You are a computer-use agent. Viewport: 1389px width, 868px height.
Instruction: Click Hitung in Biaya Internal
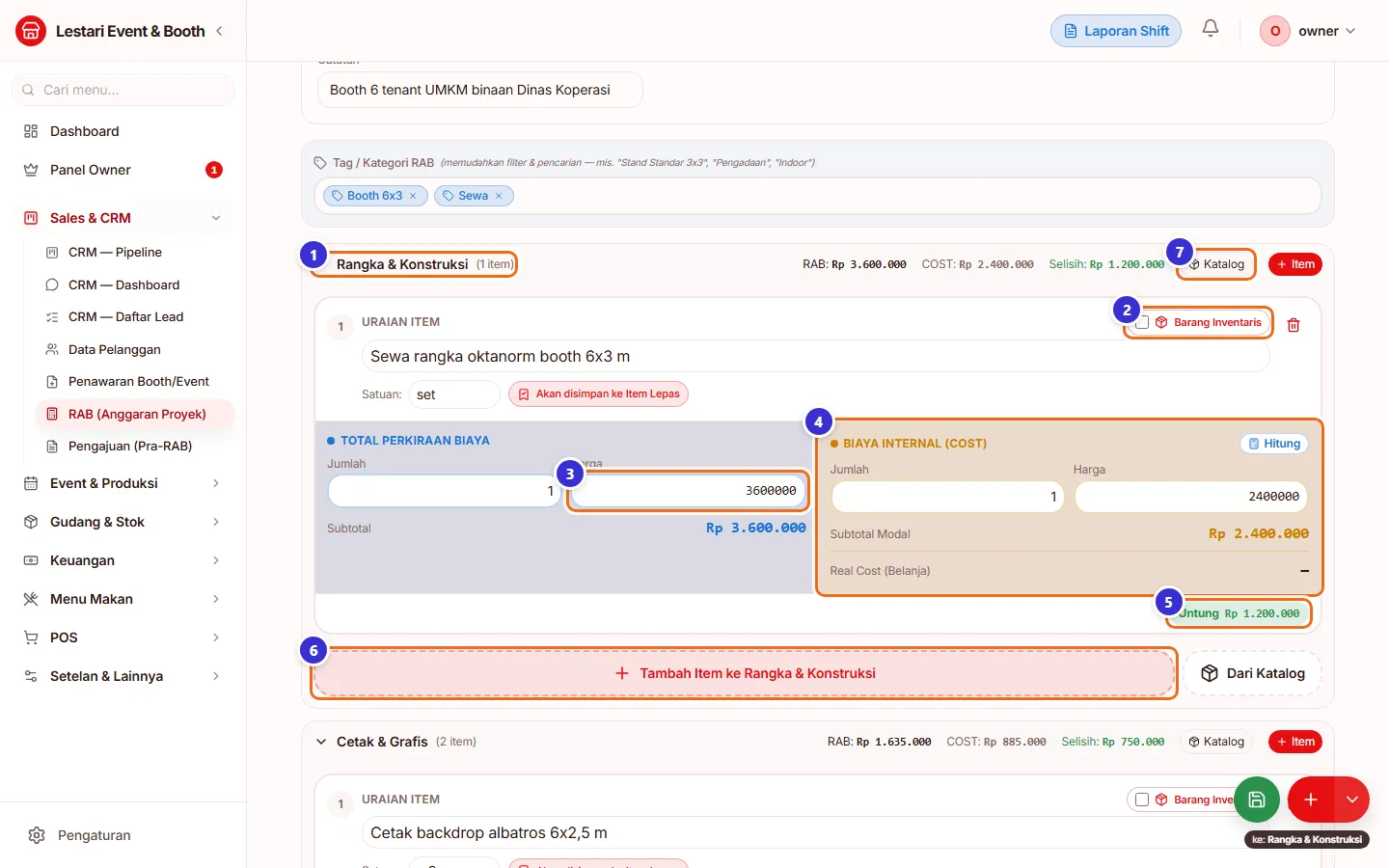[x=1274, y=444]
